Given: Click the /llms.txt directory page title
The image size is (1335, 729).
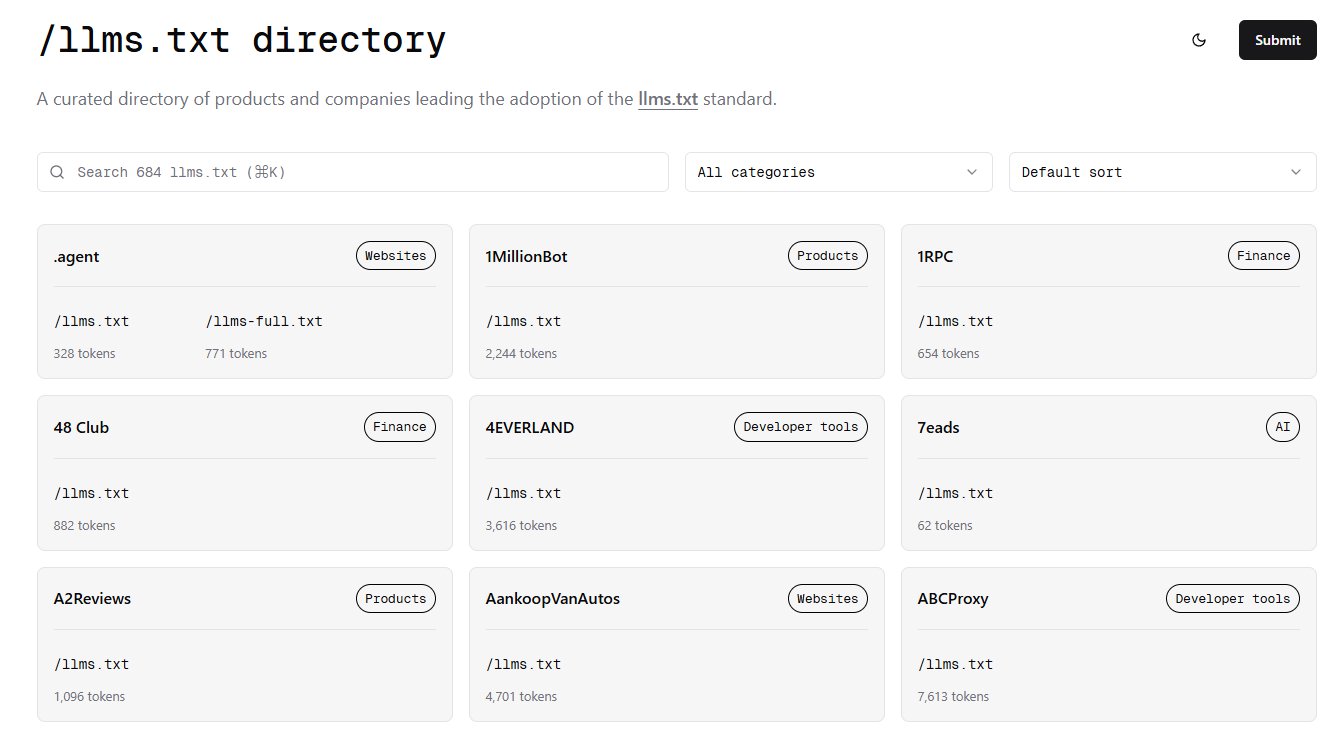Looking at the screenshot, I should [x=240, y=39].
